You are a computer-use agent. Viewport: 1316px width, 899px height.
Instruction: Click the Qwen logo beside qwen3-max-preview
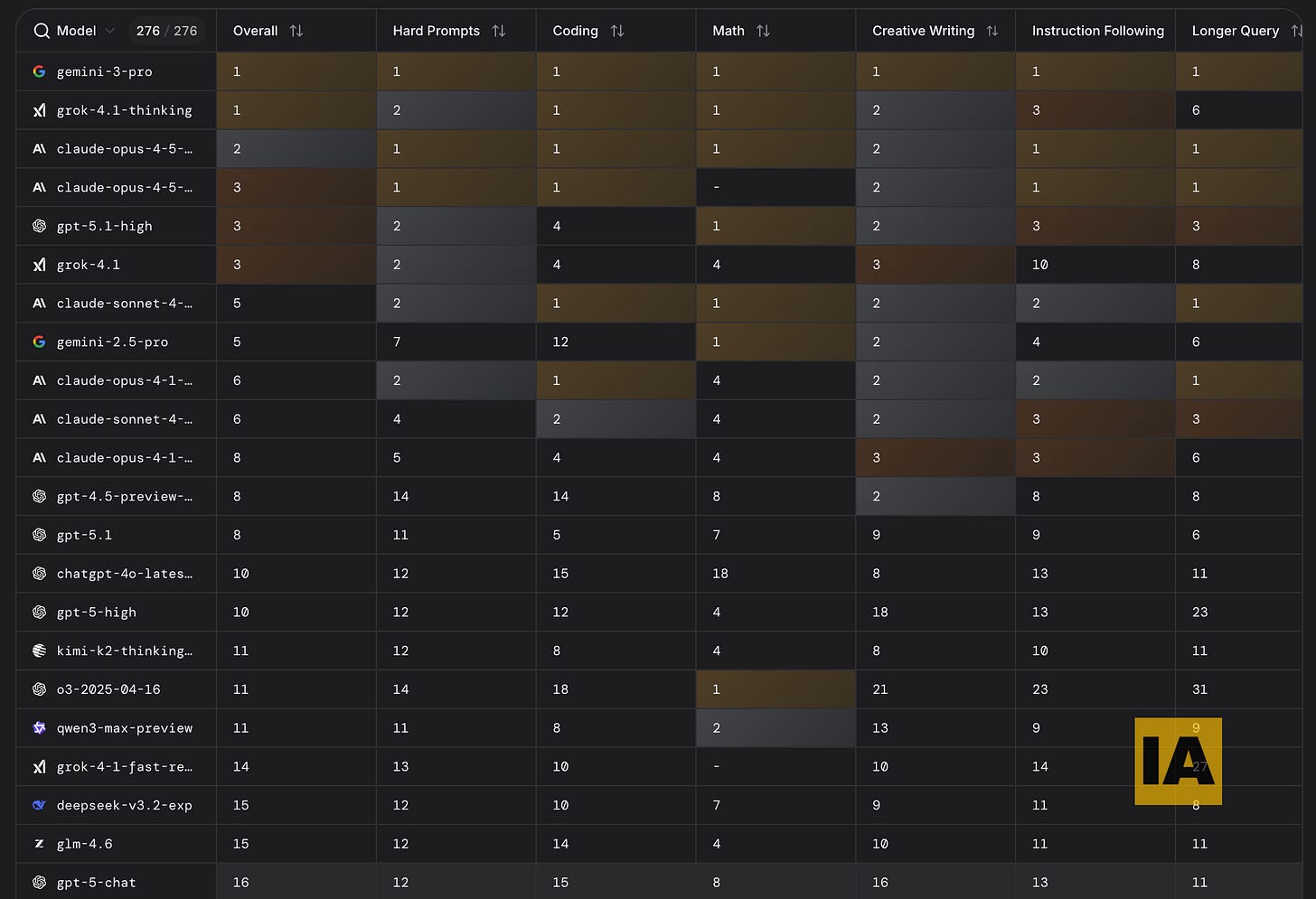[39, 727]
